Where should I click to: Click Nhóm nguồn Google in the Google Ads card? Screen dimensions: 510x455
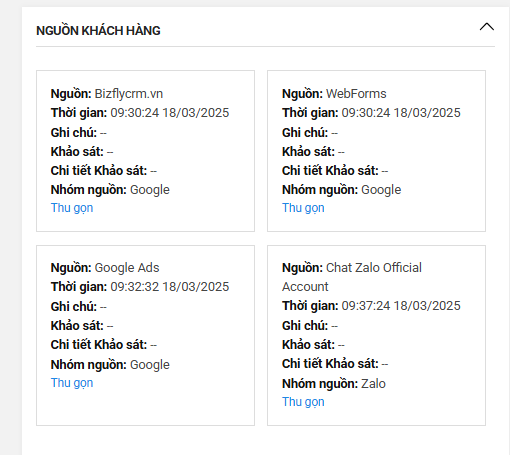click(110, 365)
